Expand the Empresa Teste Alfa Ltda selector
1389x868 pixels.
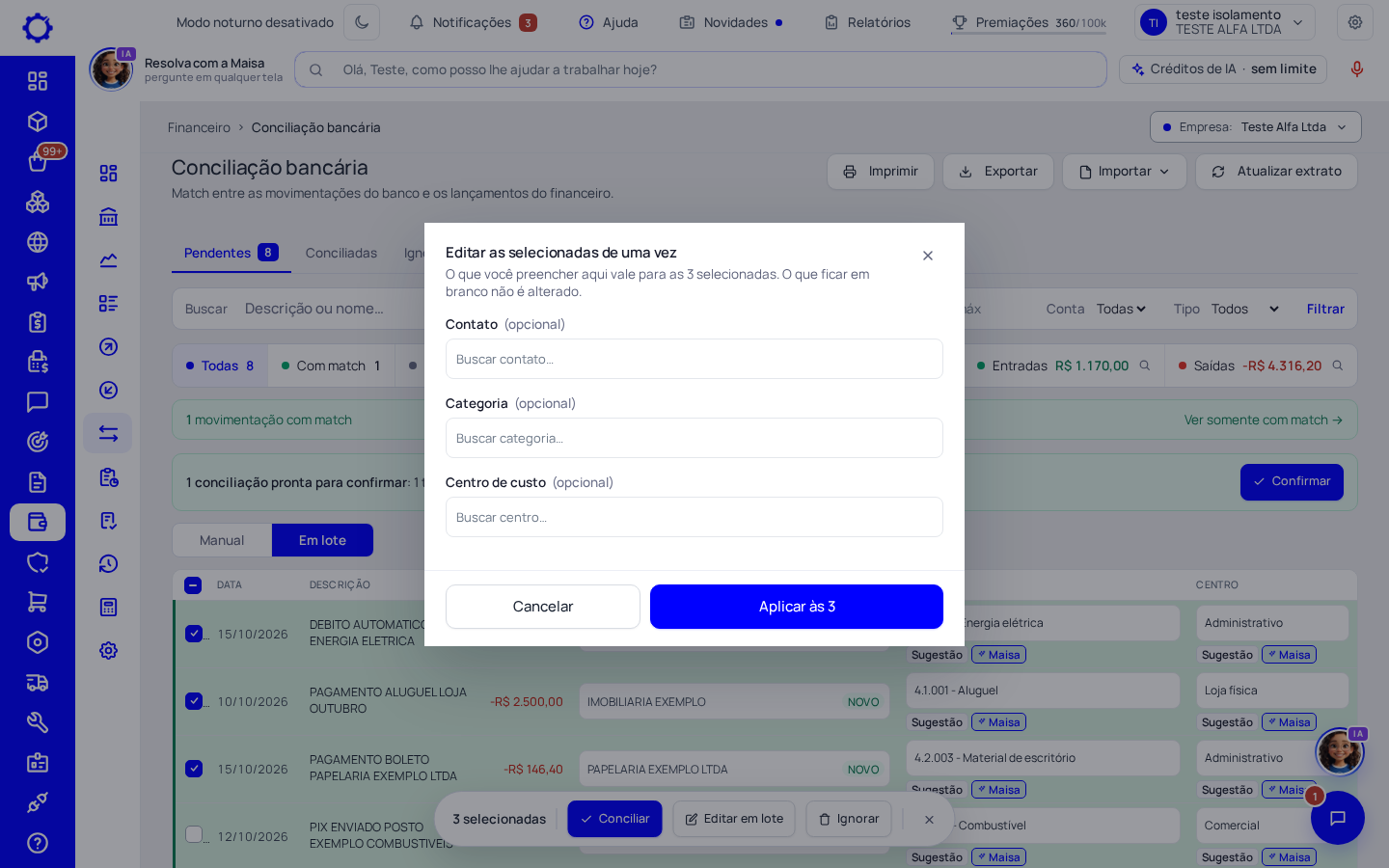click(x=1255, y=127)
